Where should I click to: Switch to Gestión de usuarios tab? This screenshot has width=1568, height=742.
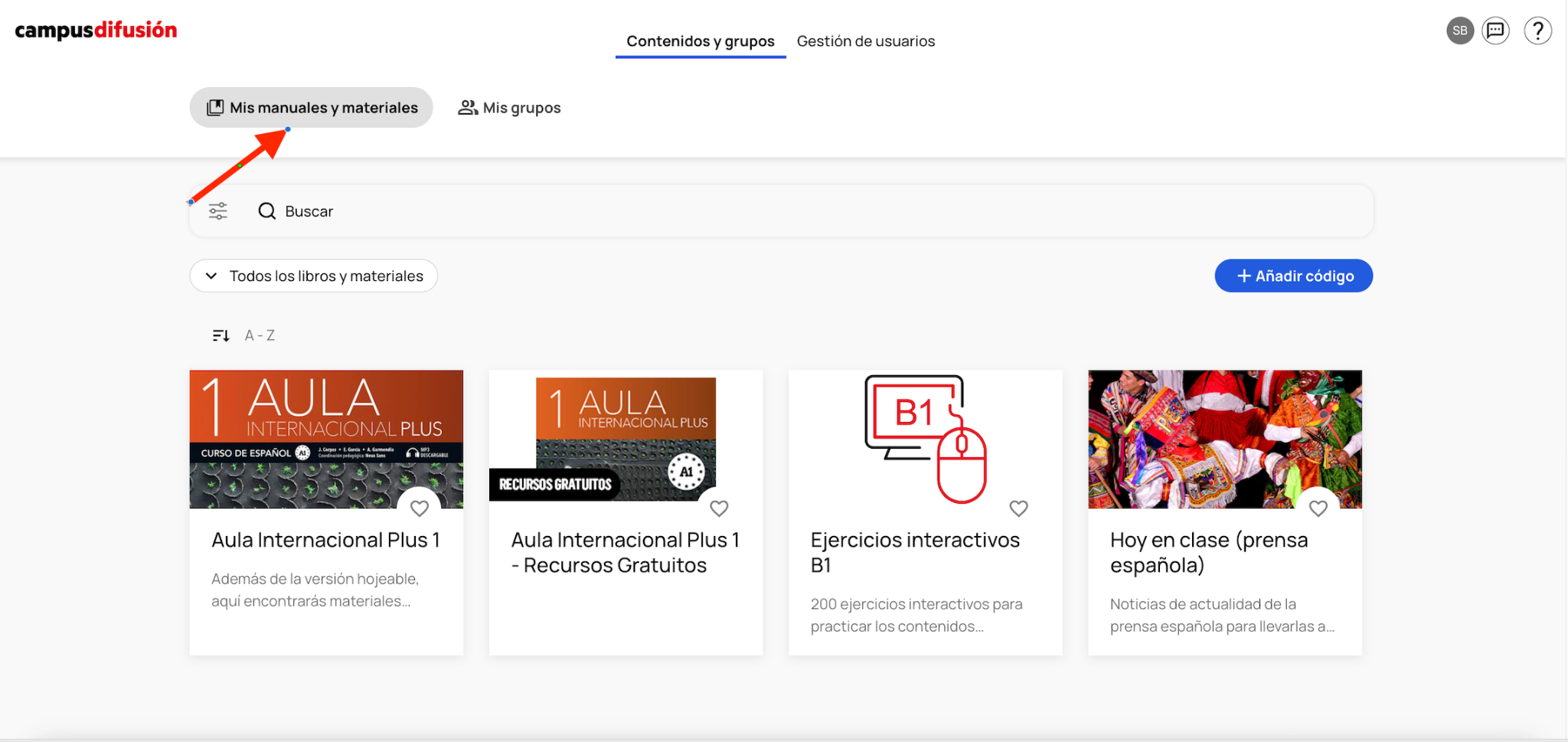click(866, 41)
